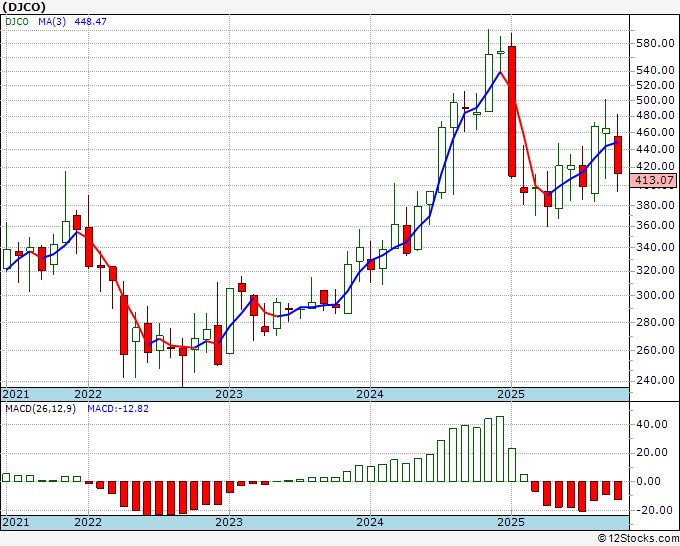The width and height of the screenshot is (680, 546).
Task: Click the rightmost red candlestick on the chart
Action: pos(618,155)
